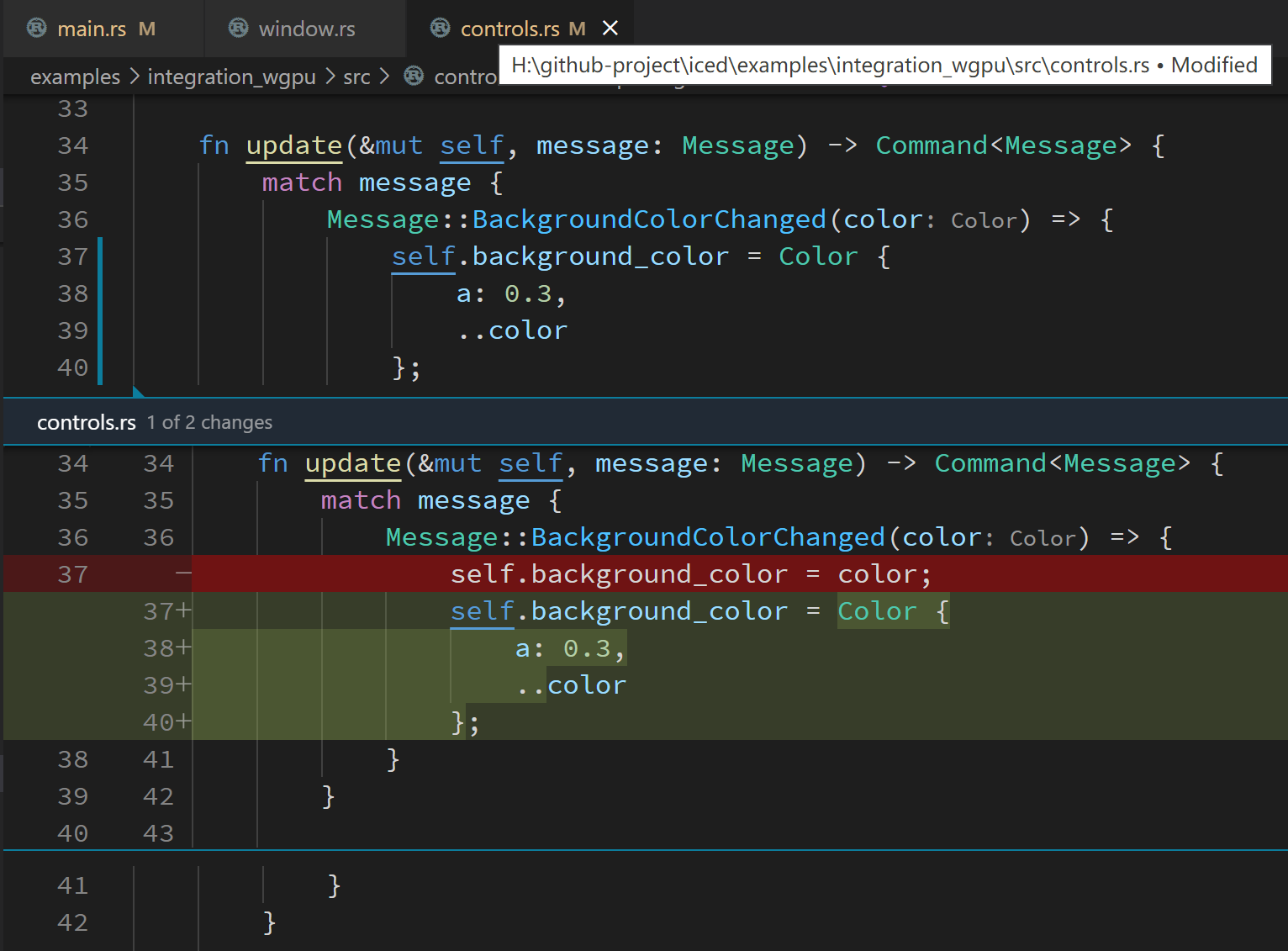Open the examples breadcrumb dropdown
Screen dimensions: 1288x951
(x=75, y=77)
